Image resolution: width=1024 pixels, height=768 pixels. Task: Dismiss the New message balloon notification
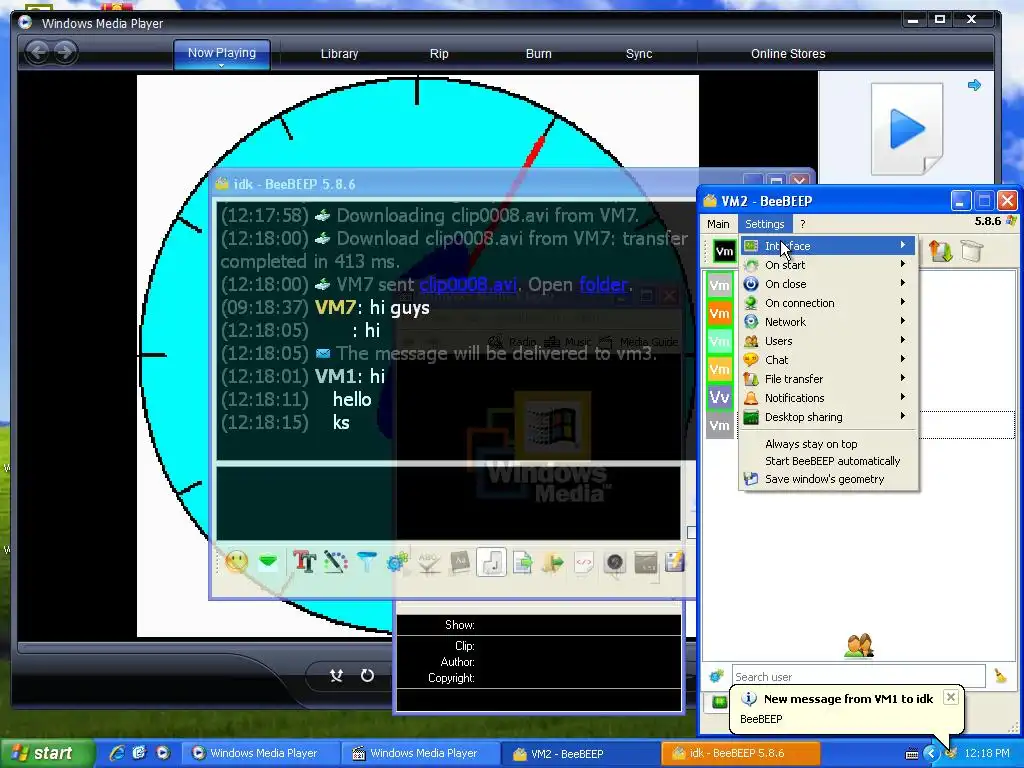click(951, 697)
